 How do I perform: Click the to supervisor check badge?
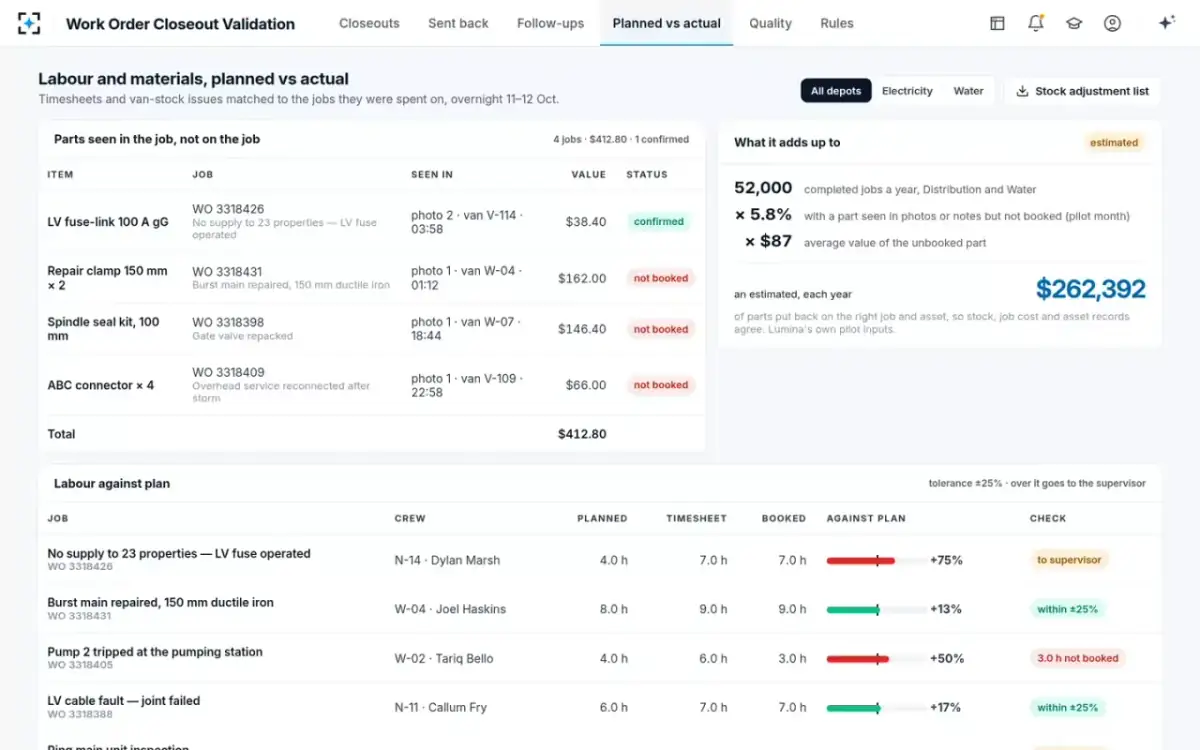(x=1069, y=560)
